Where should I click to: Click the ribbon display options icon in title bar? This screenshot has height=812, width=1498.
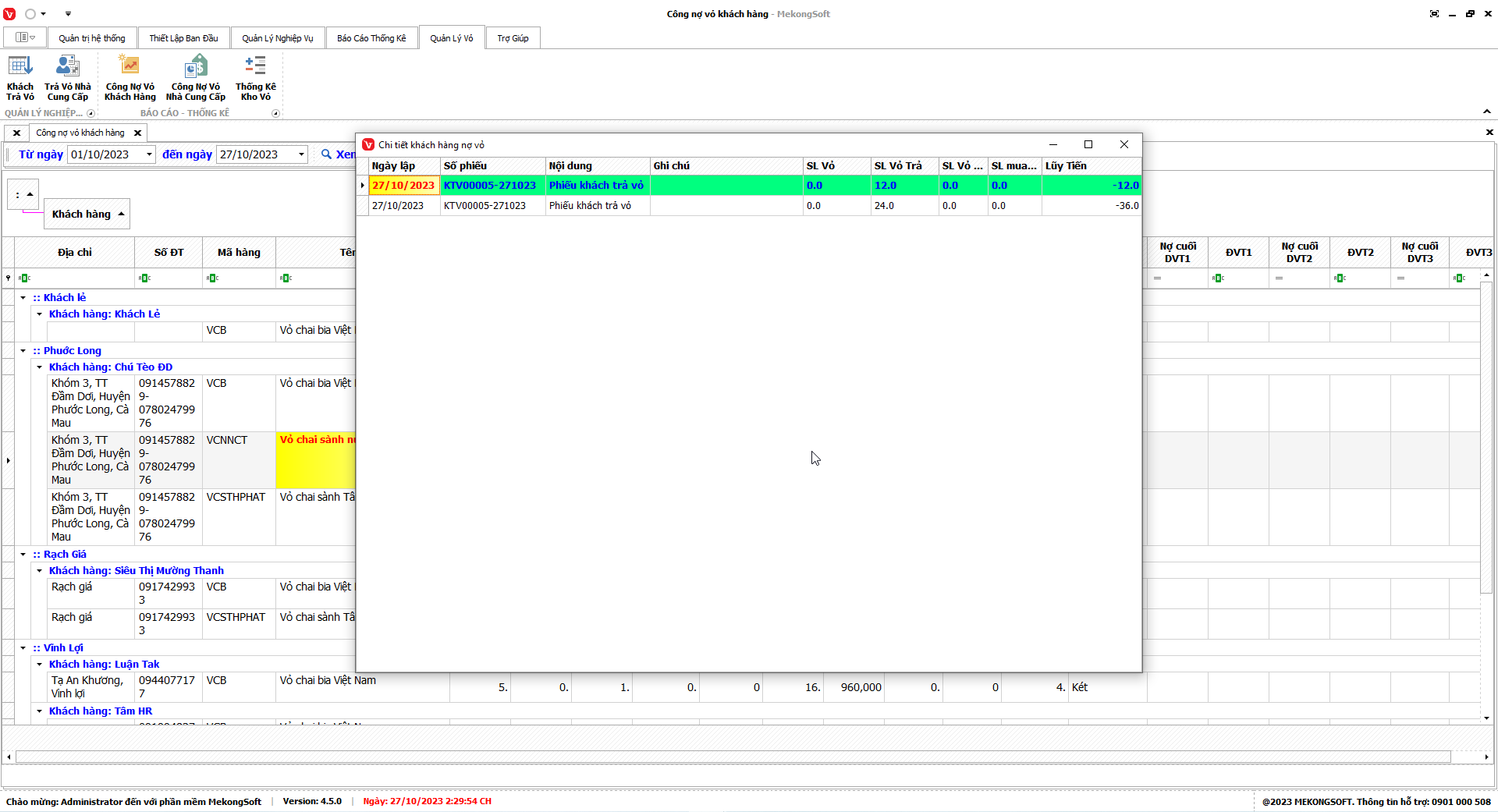click(x=1434, y=14)
